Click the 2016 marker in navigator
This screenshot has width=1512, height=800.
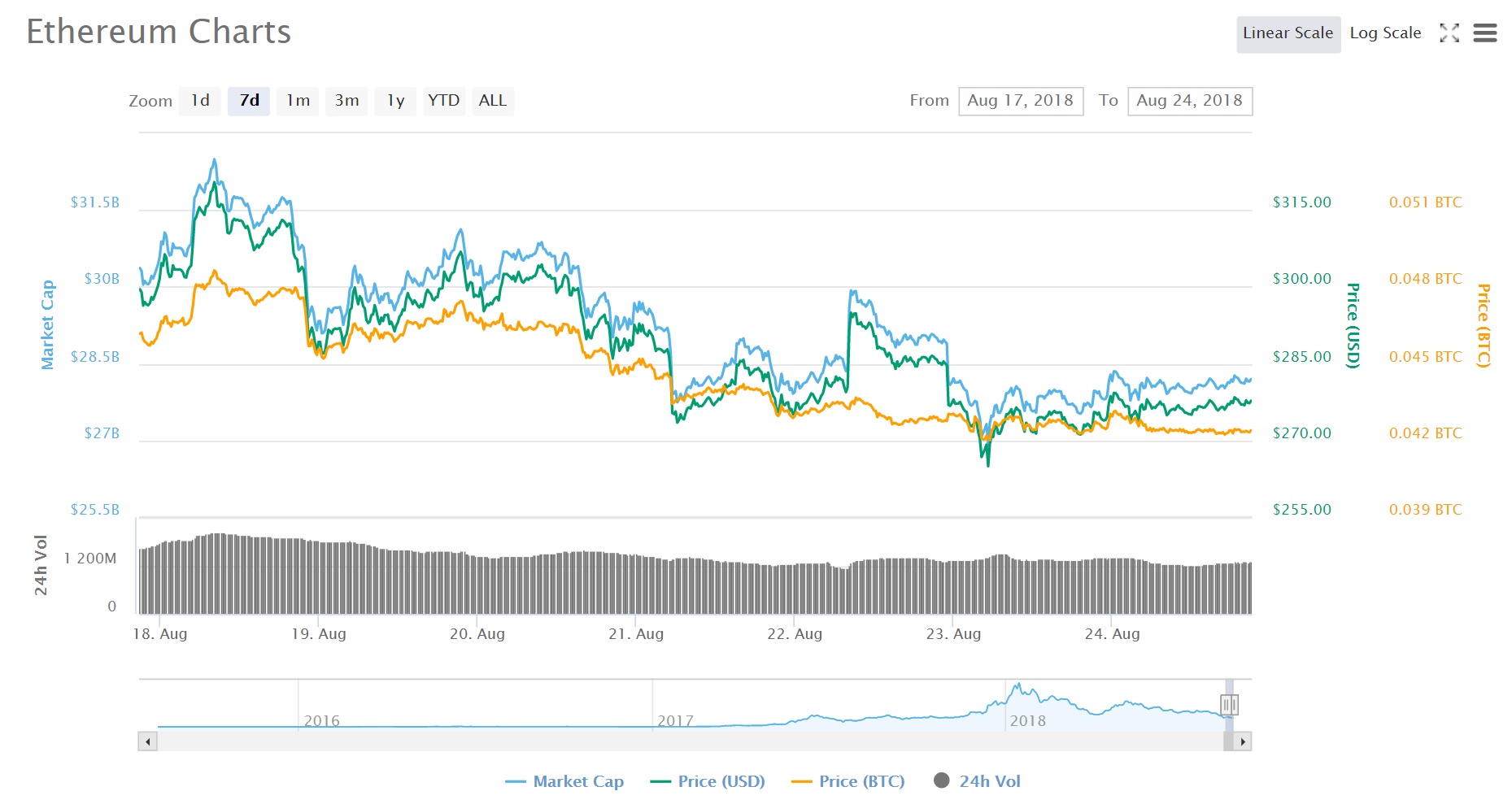(322, 721)
